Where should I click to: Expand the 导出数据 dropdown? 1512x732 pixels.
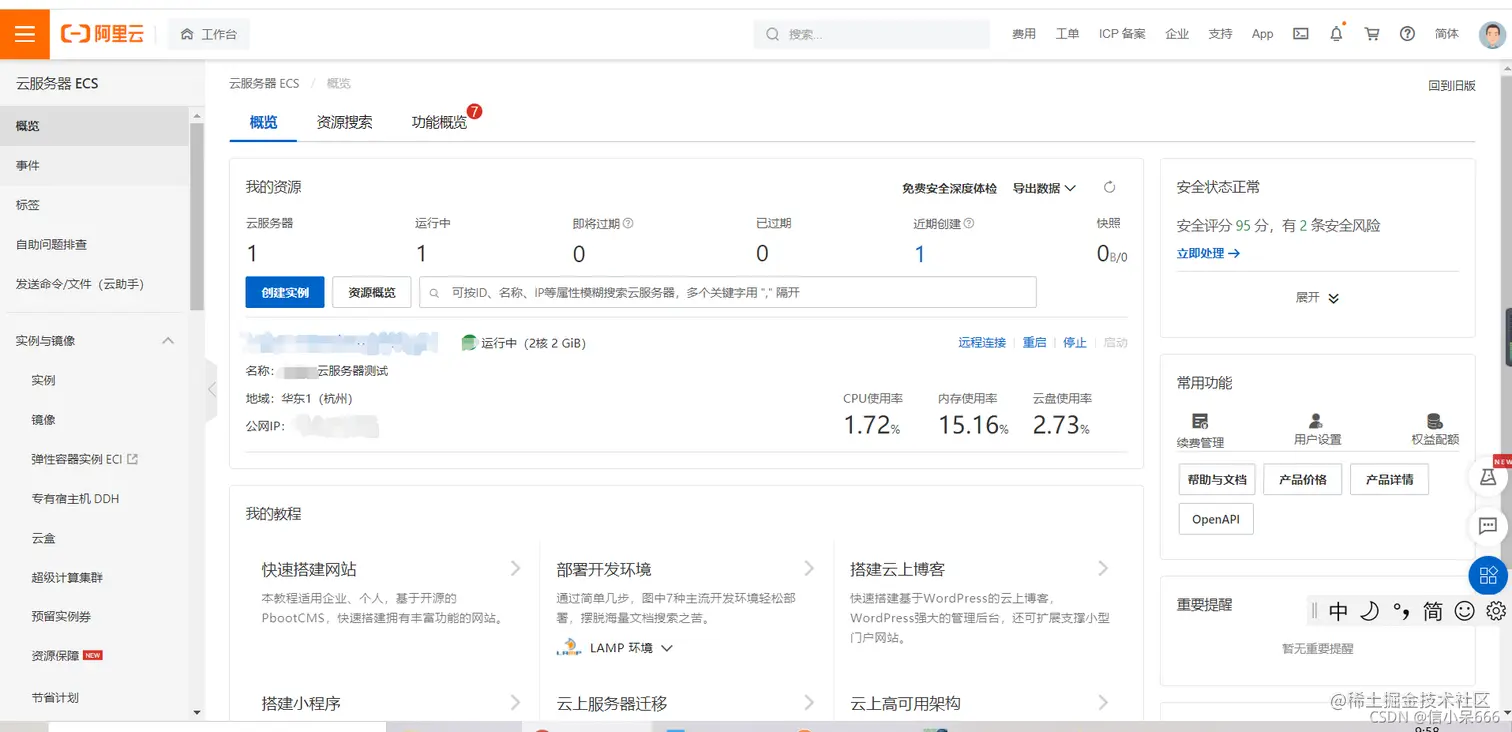[x=1044, y=187]
